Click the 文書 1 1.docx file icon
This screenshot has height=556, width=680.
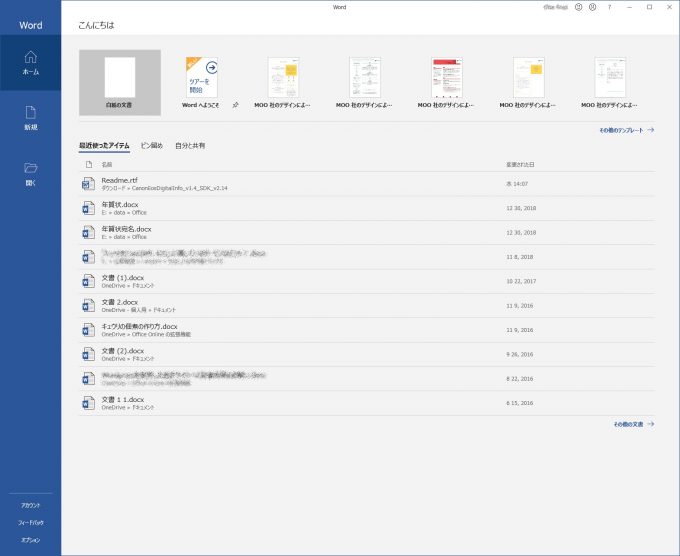pyautogui.click(x=88, y=403)
